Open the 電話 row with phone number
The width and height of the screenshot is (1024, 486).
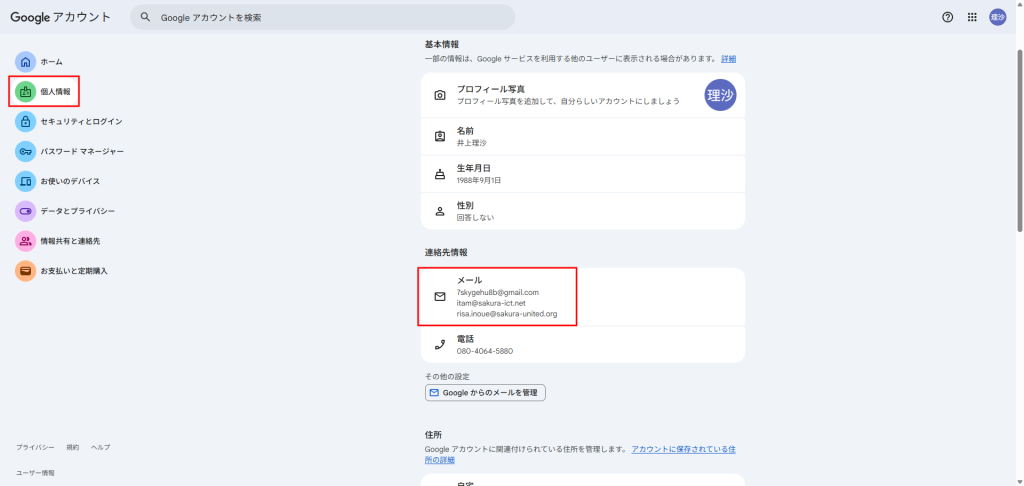(x=582, y=345)
